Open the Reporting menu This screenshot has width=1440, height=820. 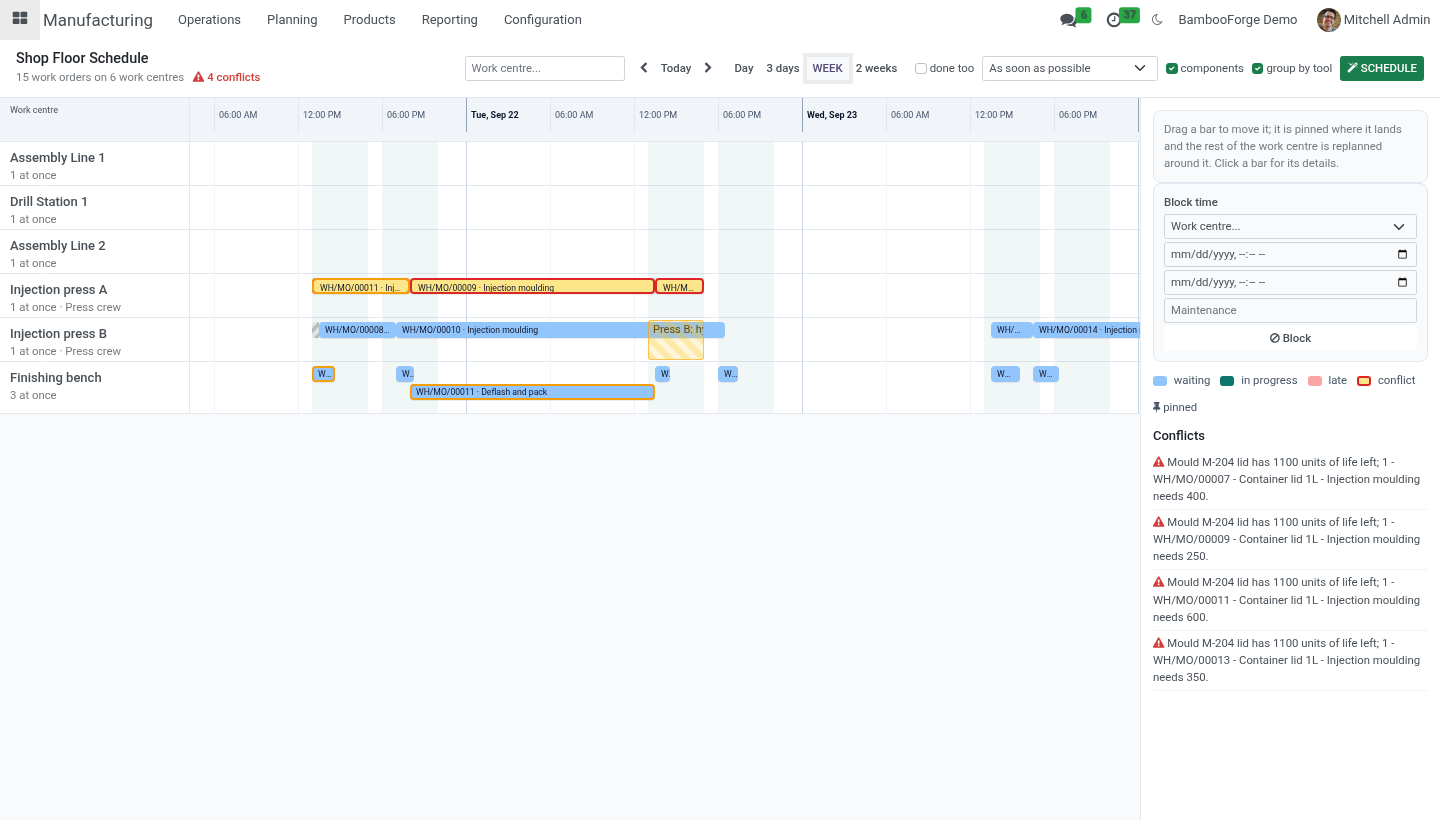(x=450, y=20)
